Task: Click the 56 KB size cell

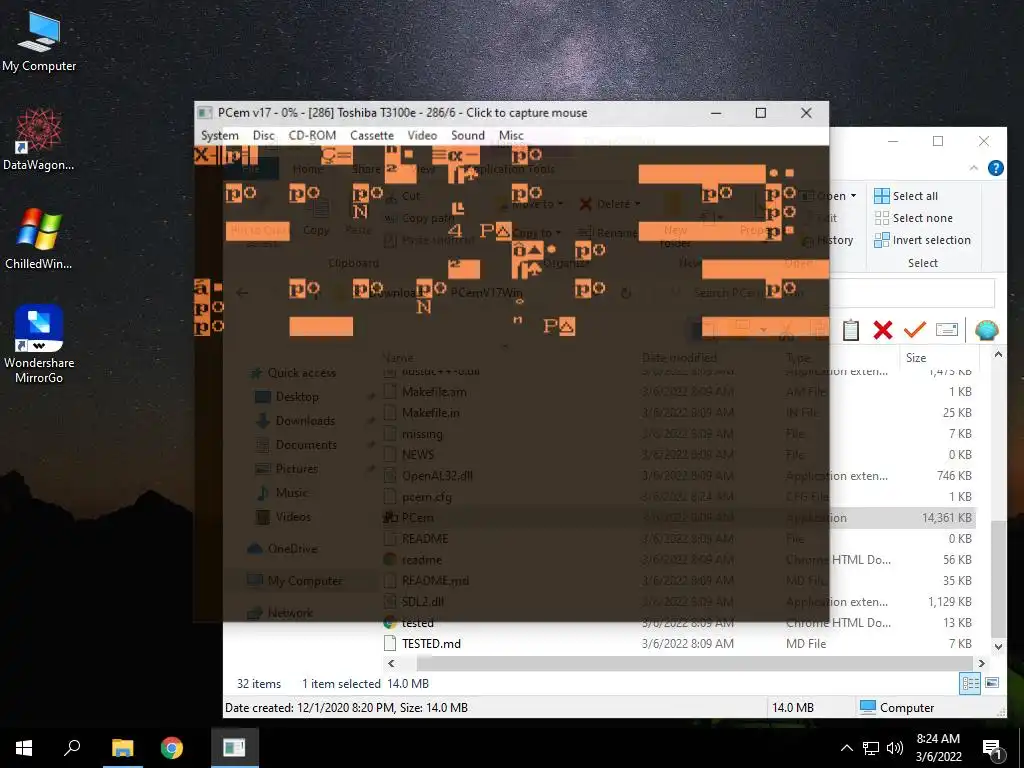Action: click(x=957, y=560)
